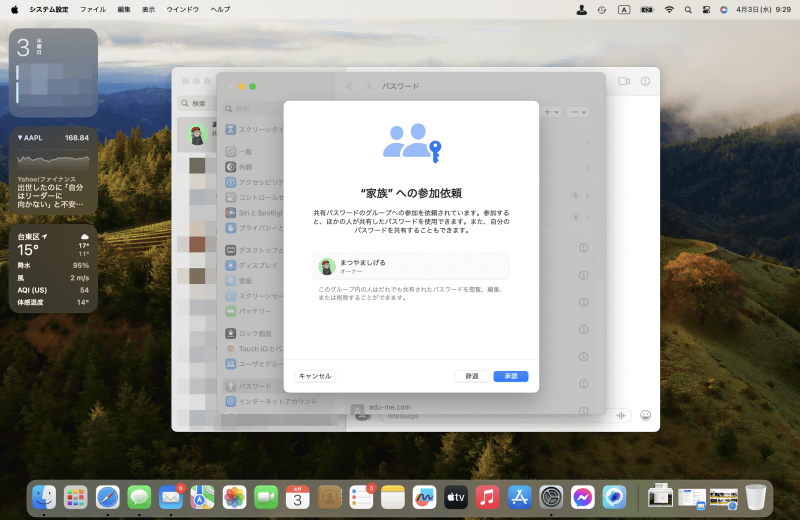Open the ウインドウ menu
The image size is (800, 520).
183,9
